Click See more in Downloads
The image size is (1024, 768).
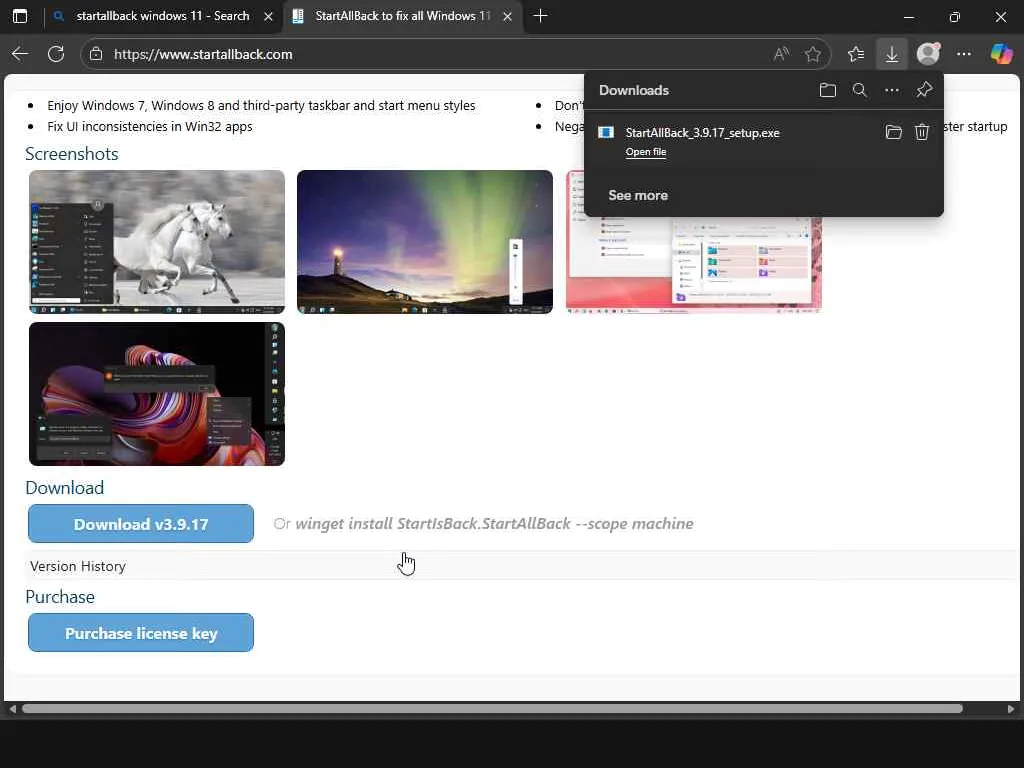pyautogui.click(x=638, y=195)
